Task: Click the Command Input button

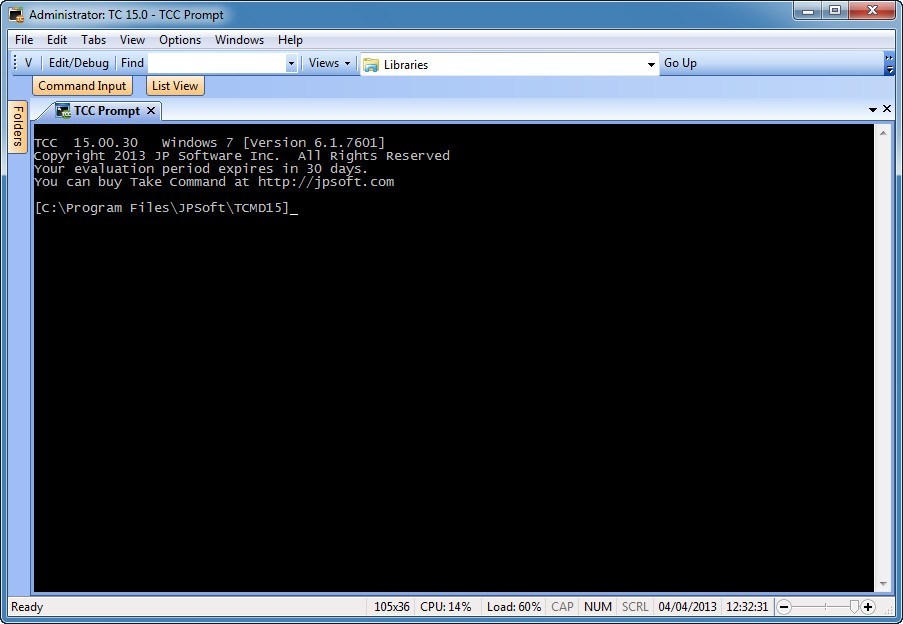Action: (x=82, y=86)
